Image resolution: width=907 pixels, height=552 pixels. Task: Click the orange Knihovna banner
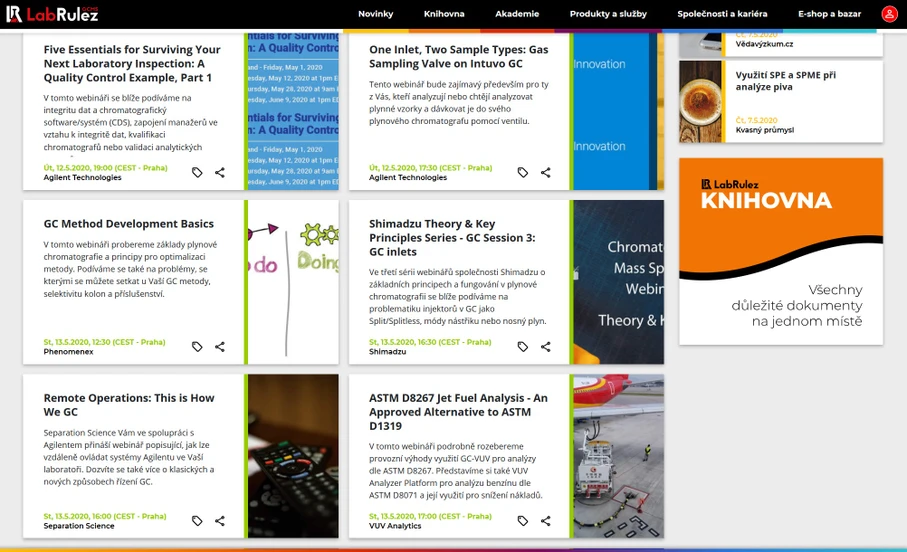tap(780, 251)
